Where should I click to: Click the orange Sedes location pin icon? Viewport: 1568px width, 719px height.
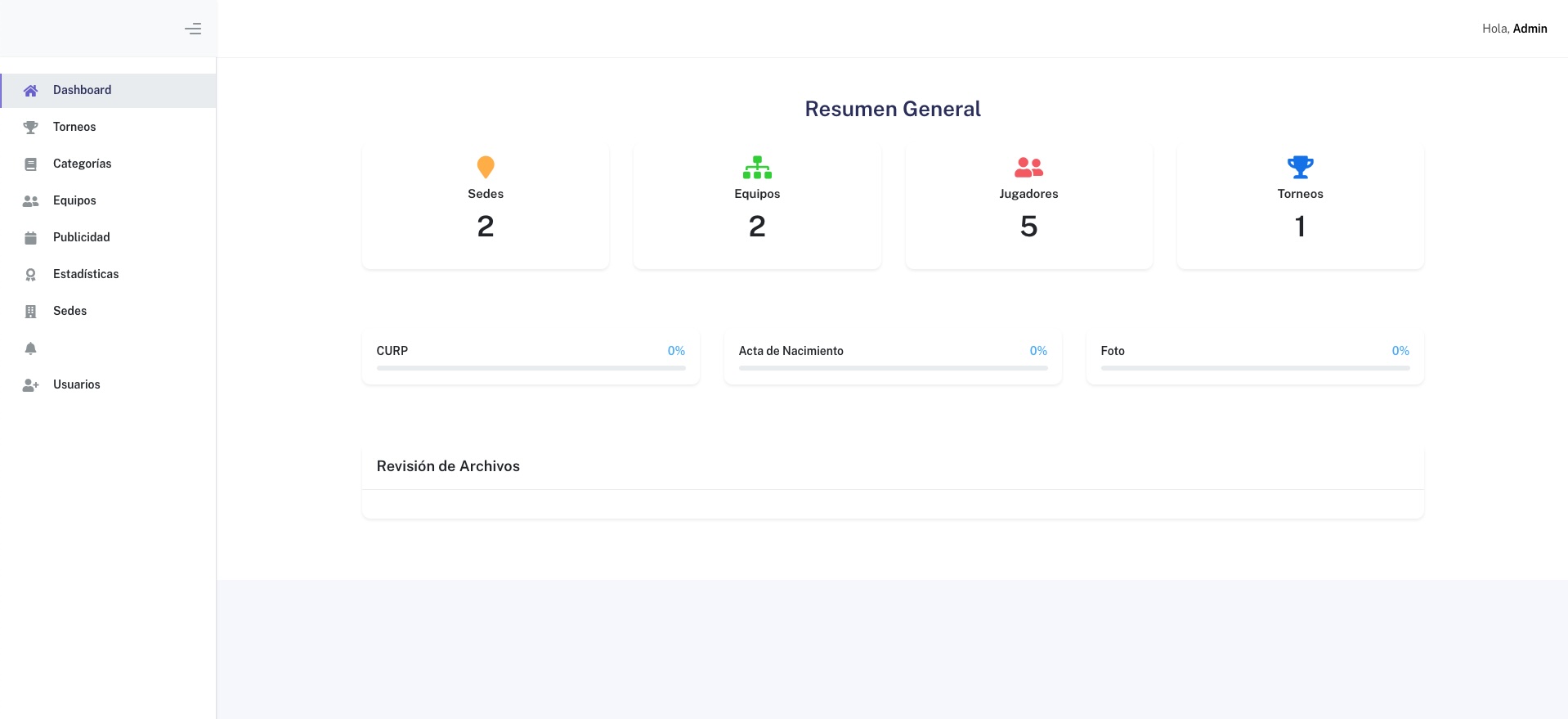486,167
